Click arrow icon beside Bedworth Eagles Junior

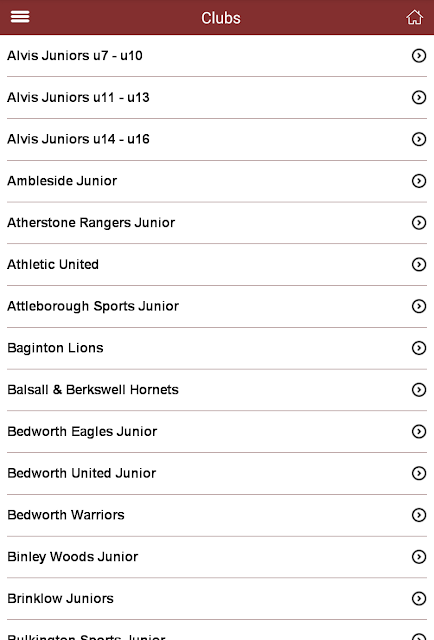[x=419, y=431]
